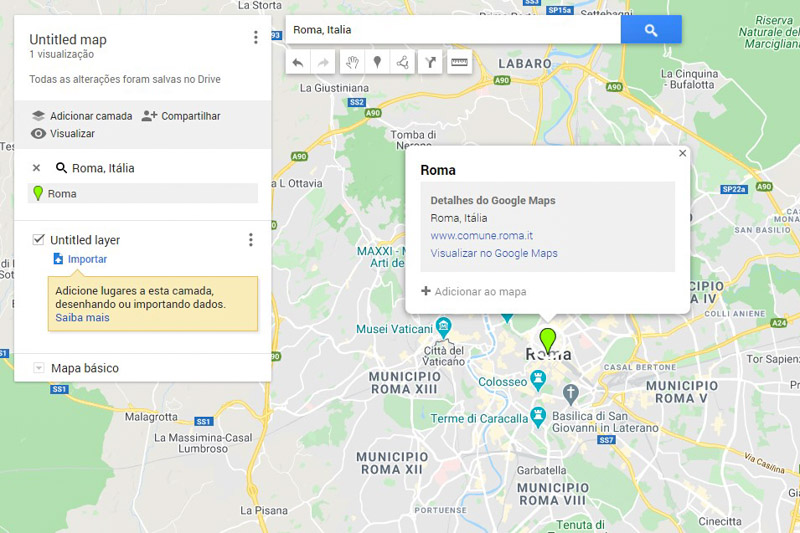800x533 pixels.
Task: Select the add directions tool
Action: [430, 62]
